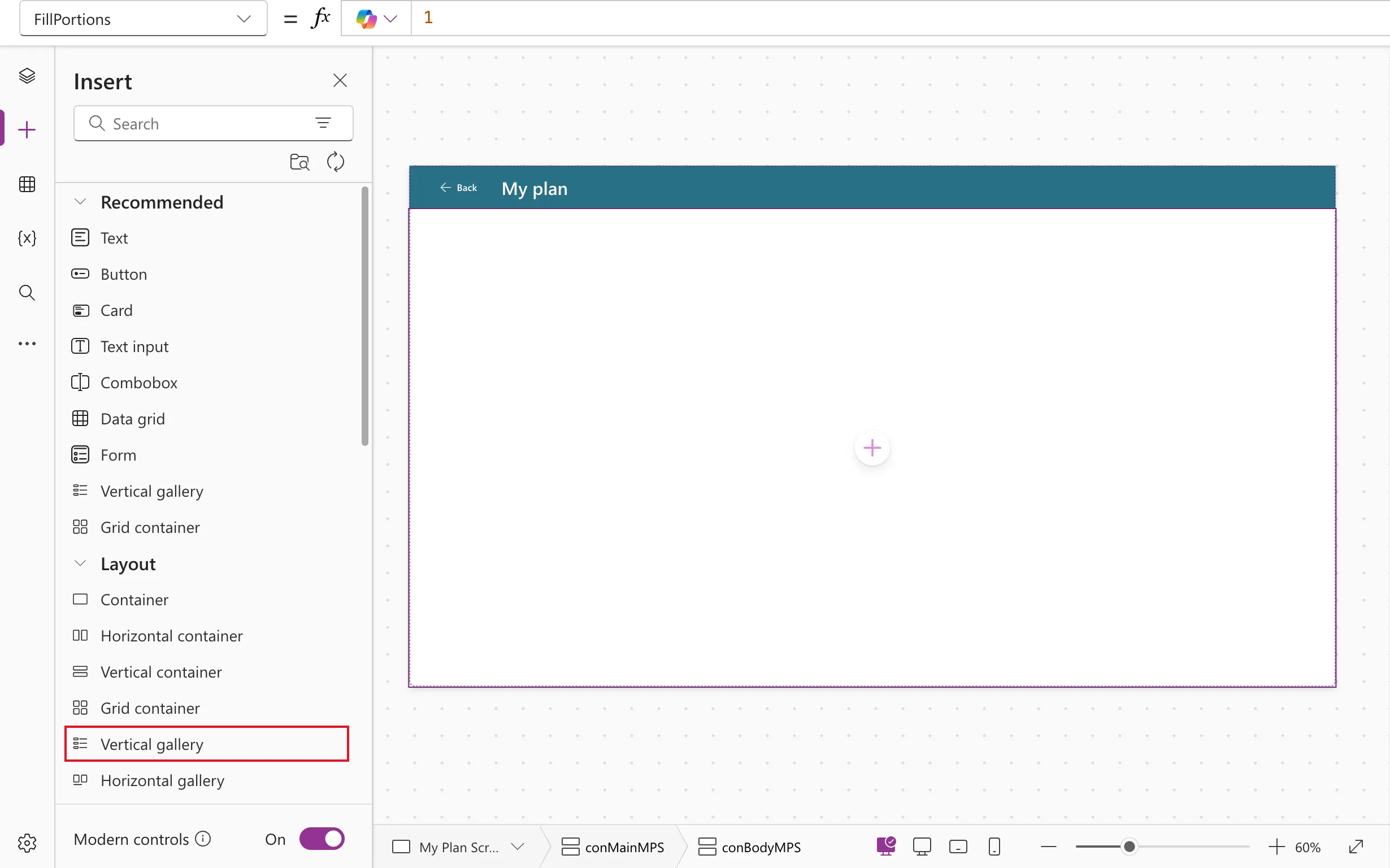Click the fx formula icon
The height and width of the screenshot is (868, 1390).
pos(321,18)
